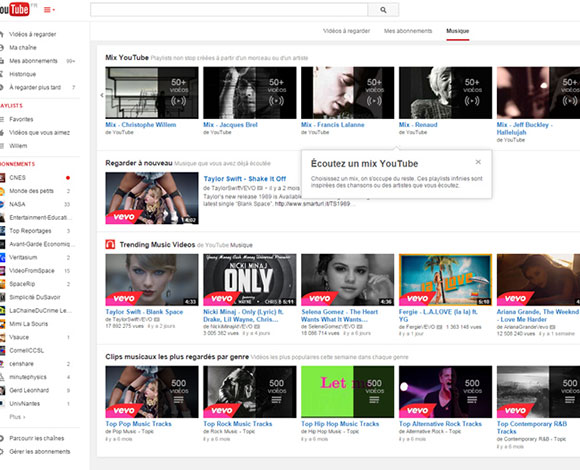The width and height of the screenshot is (580, 470).
Task: Click the Mimi La Souris channel icon
Action: click(x=2, y=324)
